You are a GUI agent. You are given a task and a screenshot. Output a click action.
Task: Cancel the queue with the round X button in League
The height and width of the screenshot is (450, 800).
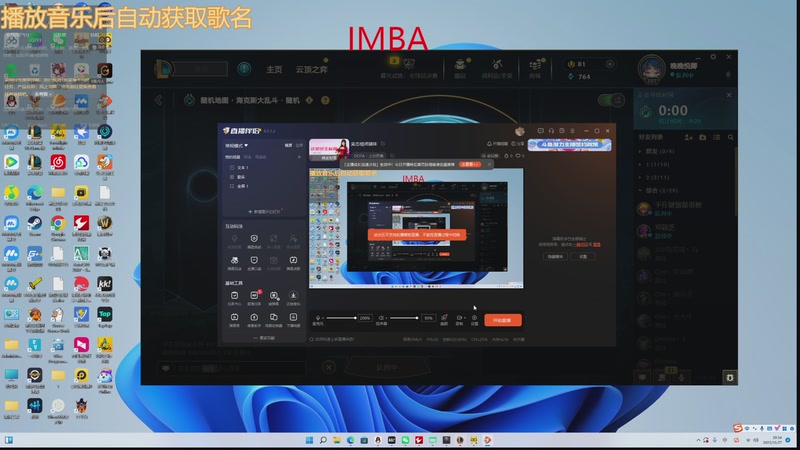click(x=329, y=367)
